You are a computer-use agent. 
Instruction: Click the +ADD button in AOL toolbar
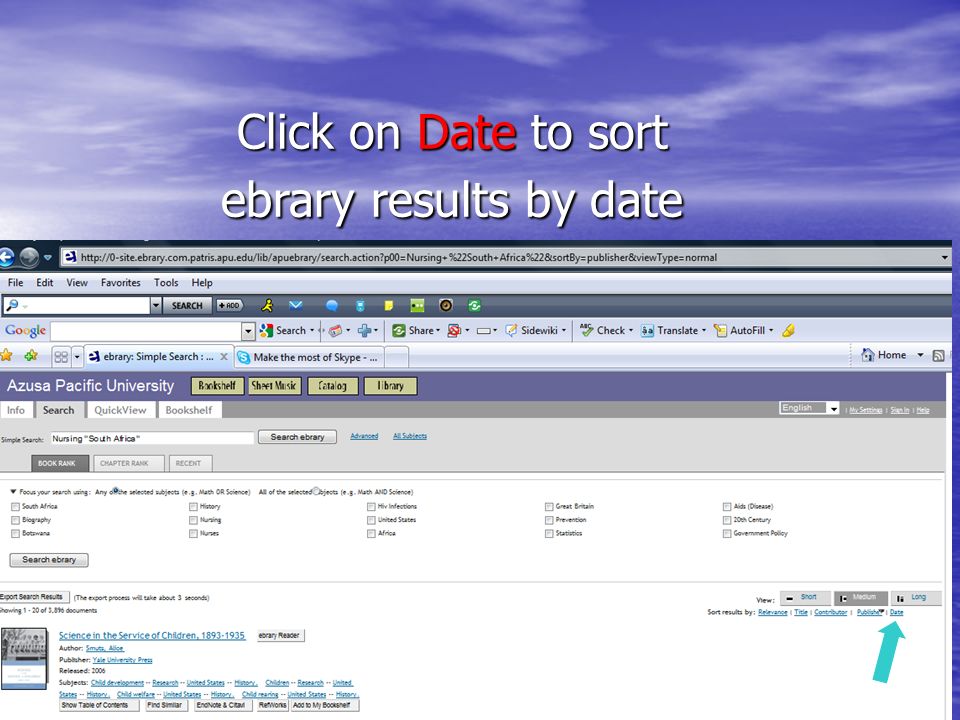click(230, 305)
